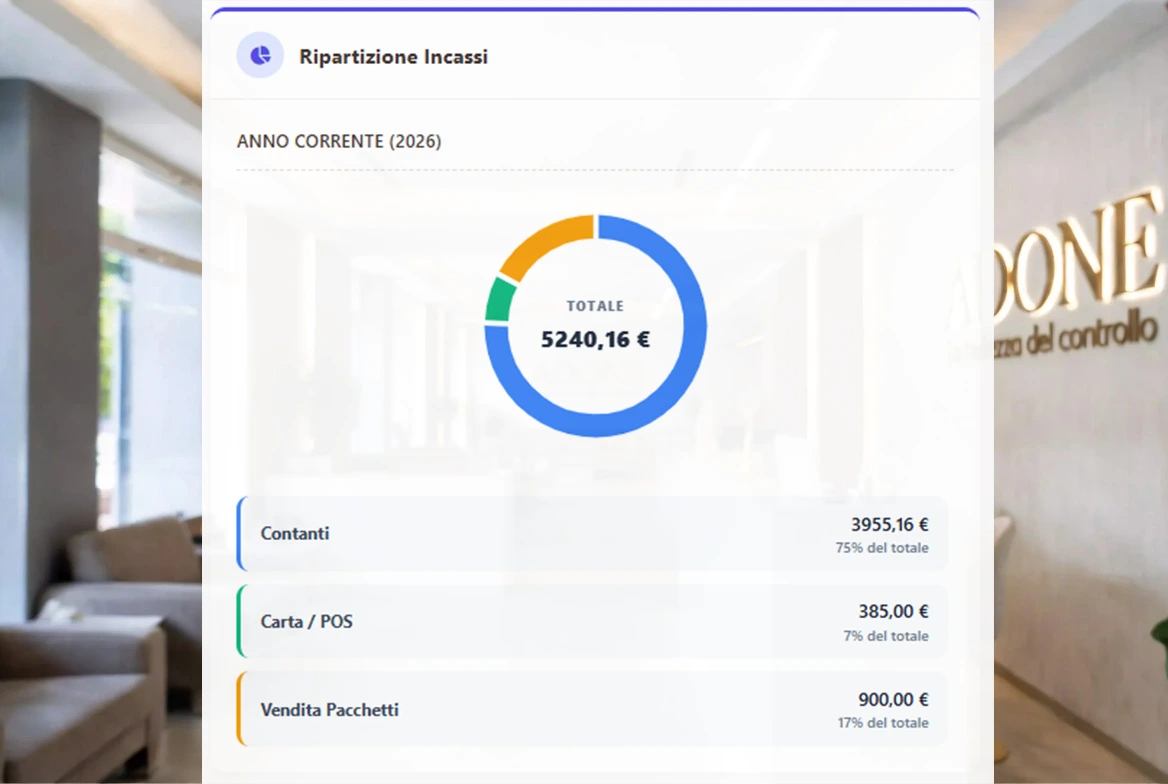Click the 7% del totale text
The height and width of the screenshot is (784, 1168).
(x=885, y=636)
